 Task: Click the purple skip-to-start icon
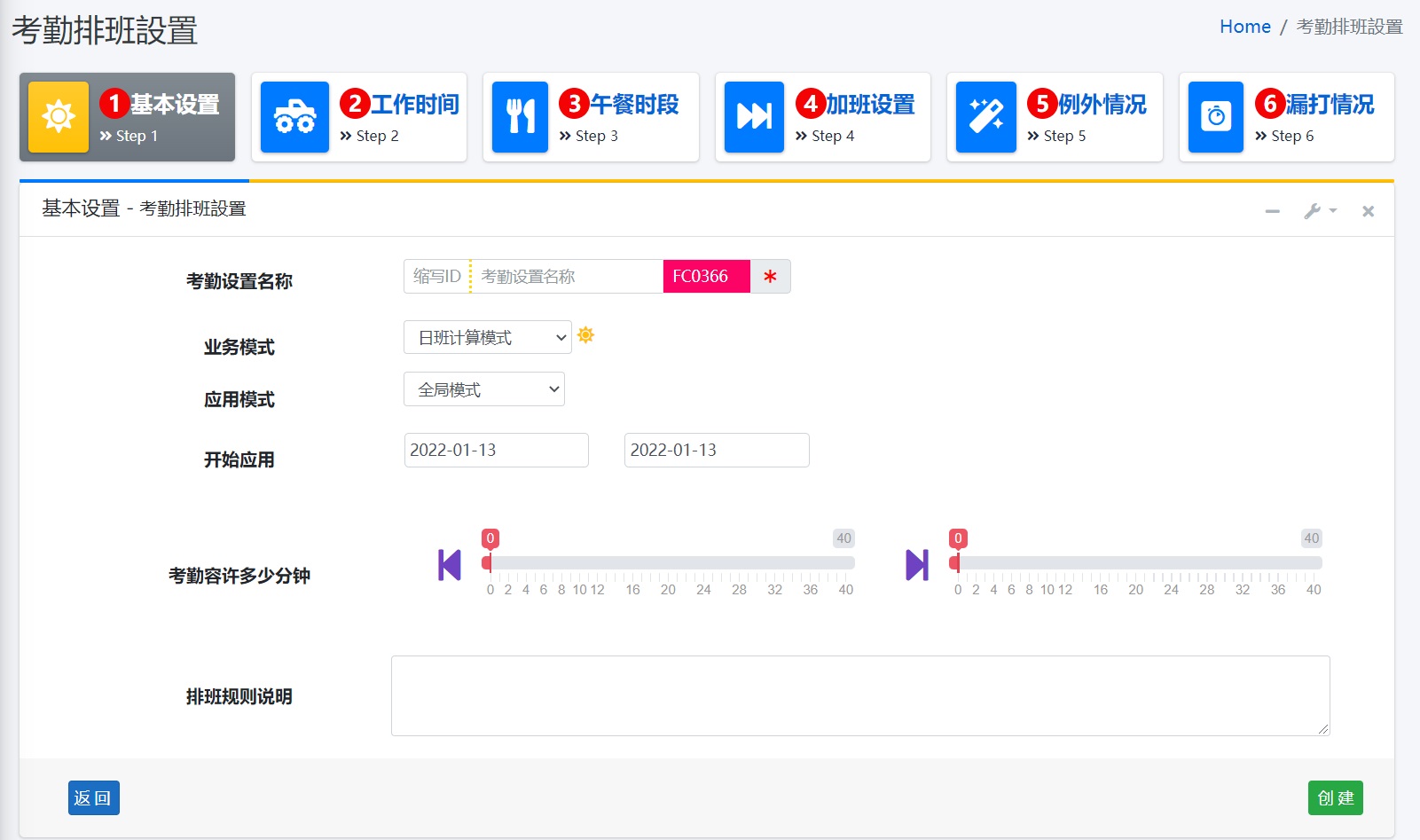tap(450, 565)
